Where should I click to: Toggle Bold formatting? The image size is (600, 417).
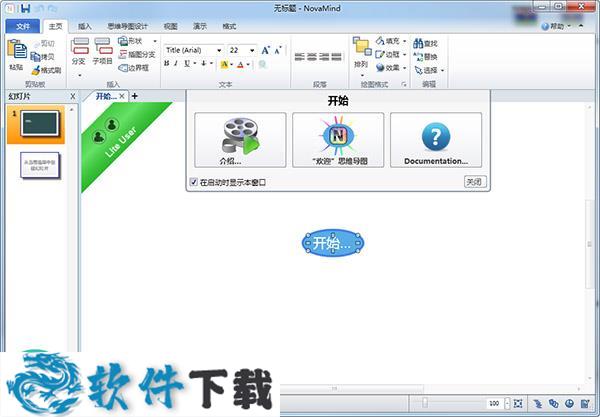click(166, 64)
